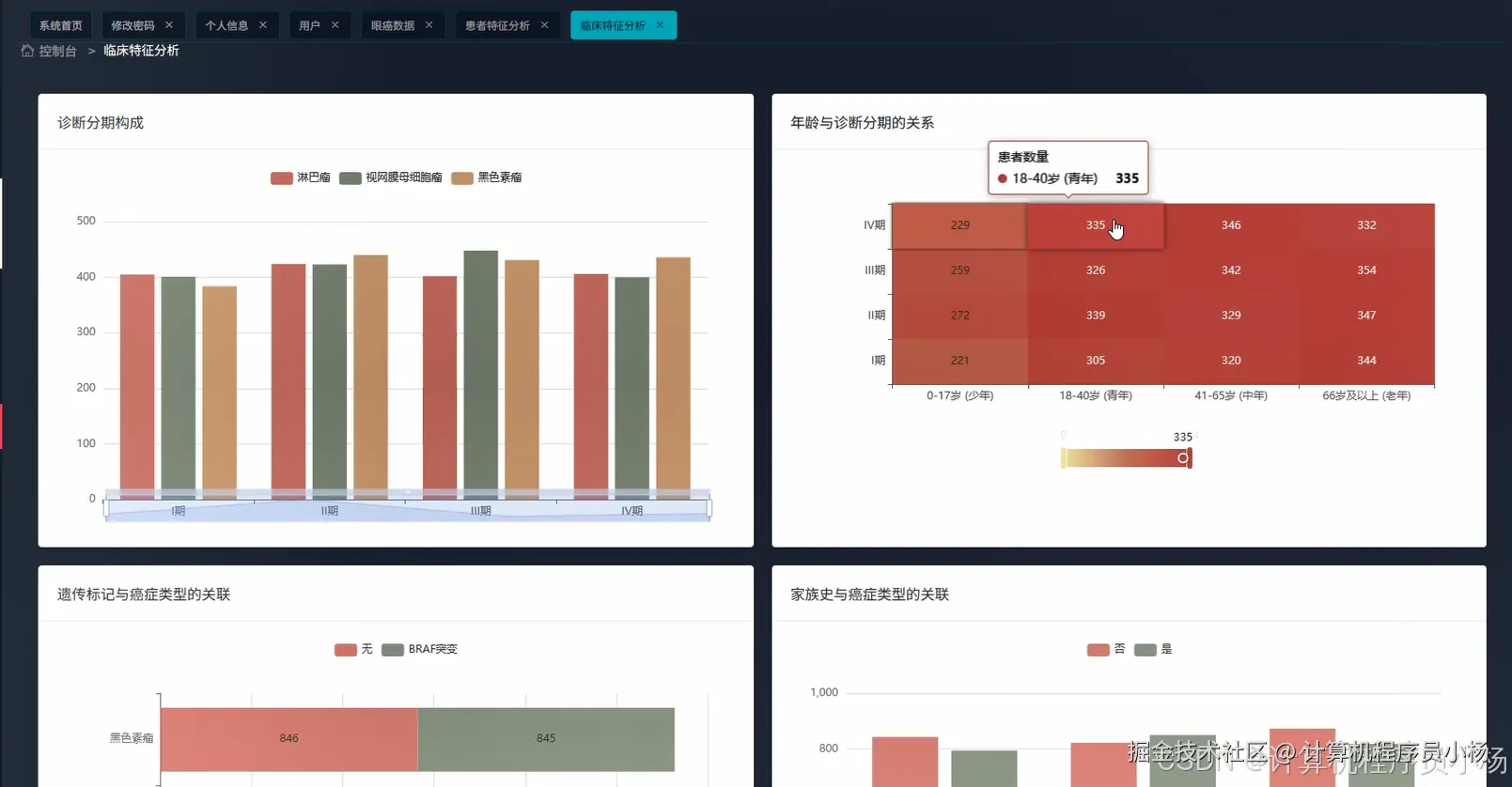1512x787 pixels.
Task: Click the 遗传标记与癌症类型的关联 title
Action: pyautogui.click(x=144, y=594)
